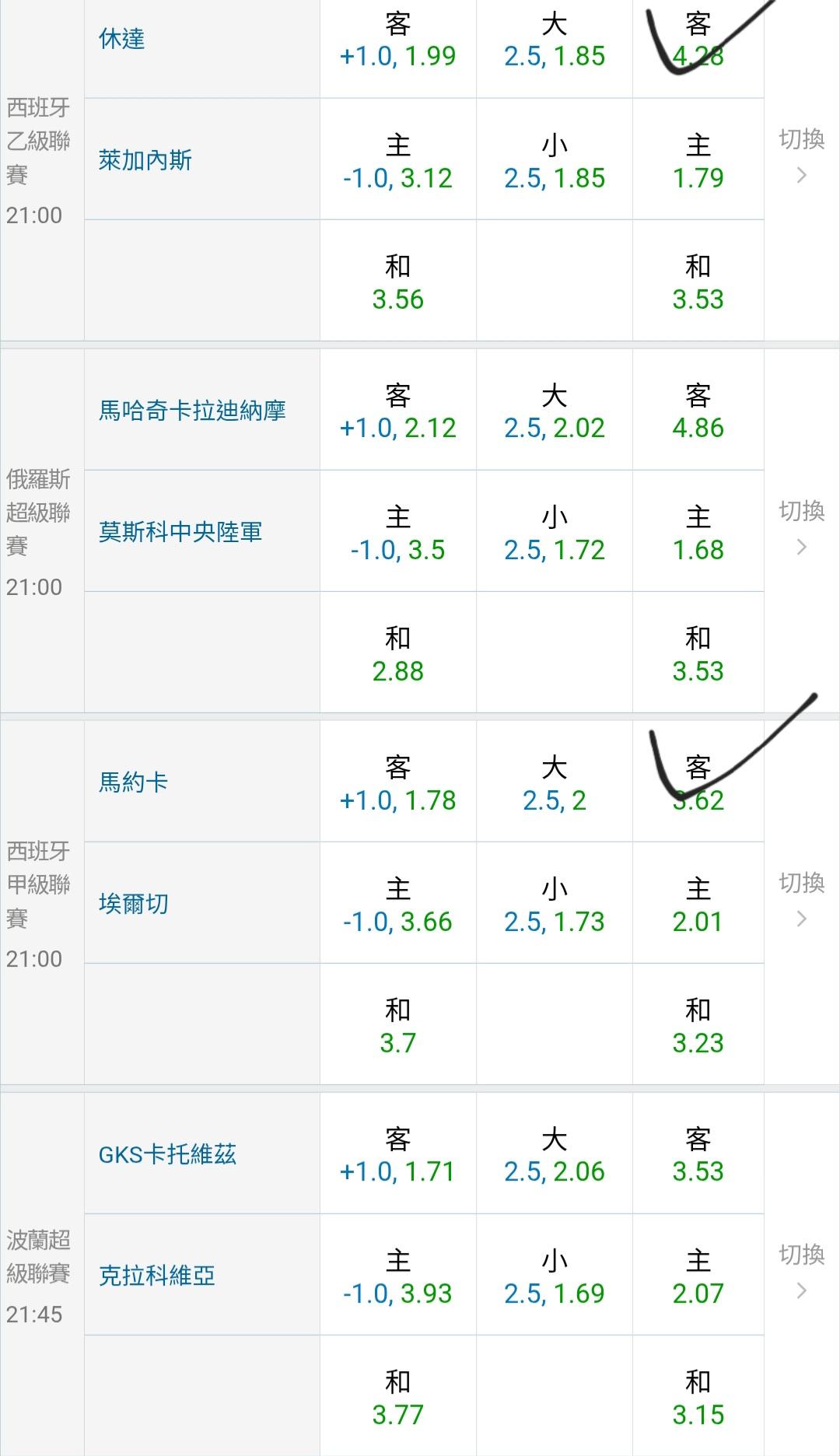Expand 切換 for 莫斯科中央陸軍 match
The image size is (840, 1456).
click(802, 528)
